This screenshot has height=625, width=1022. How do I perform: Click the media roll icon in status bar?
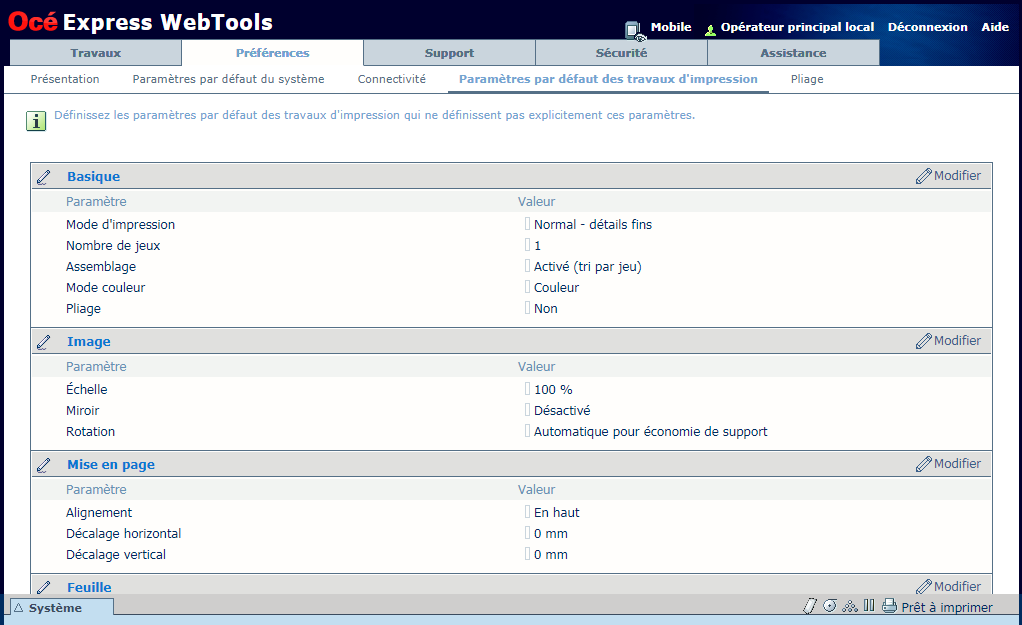830,606
